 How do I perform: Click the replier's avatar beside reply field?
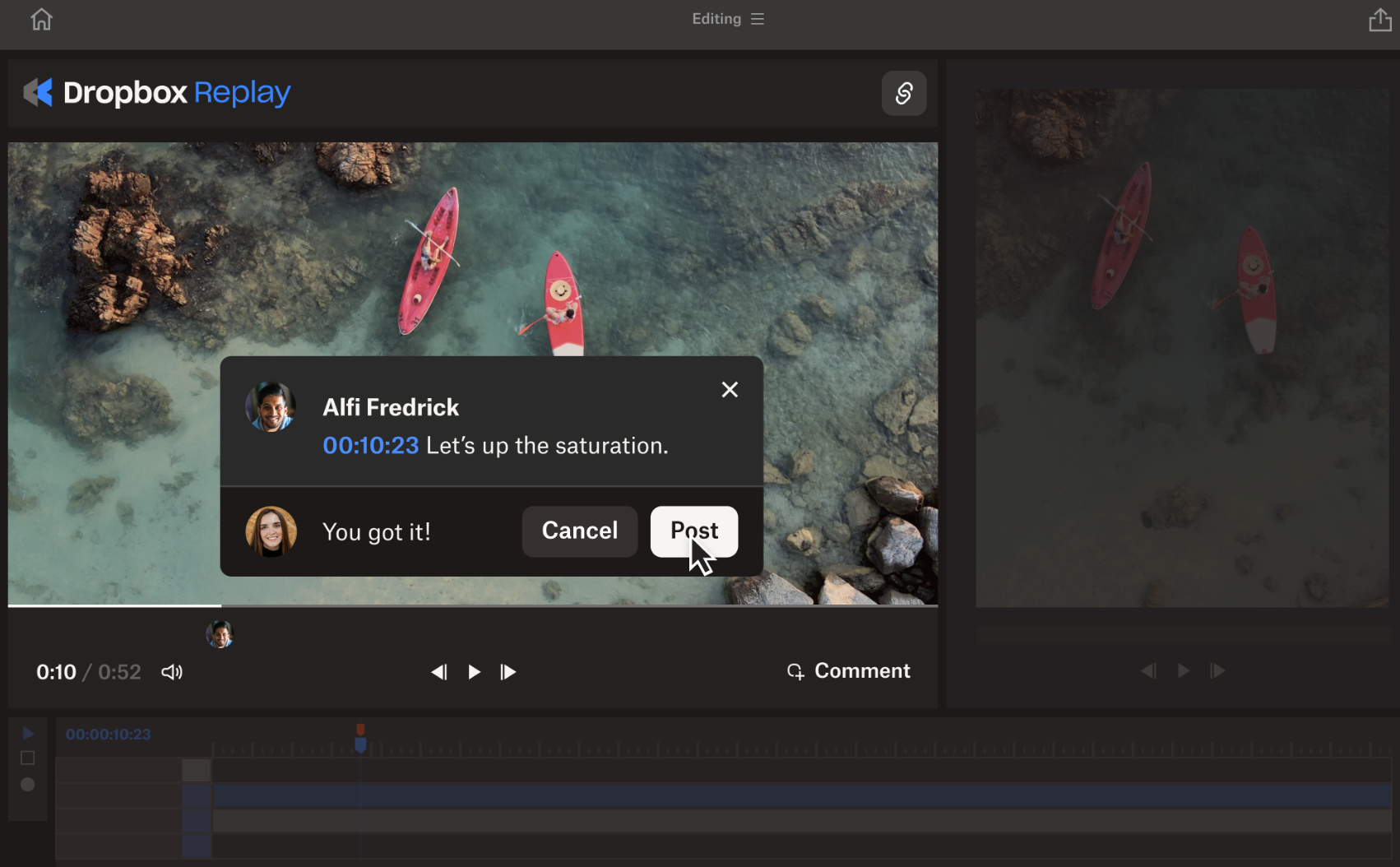pos(271,531)
